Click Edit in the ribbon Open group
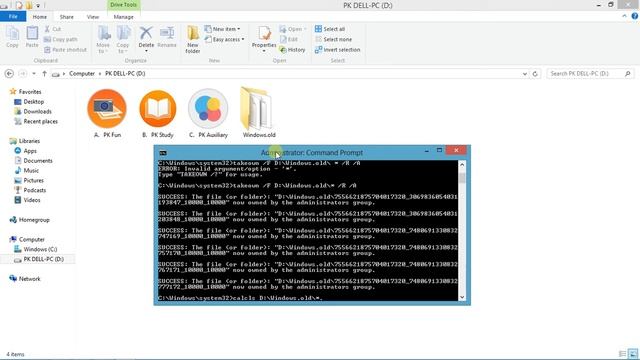The image size is (640, 360). coord(289,39)
